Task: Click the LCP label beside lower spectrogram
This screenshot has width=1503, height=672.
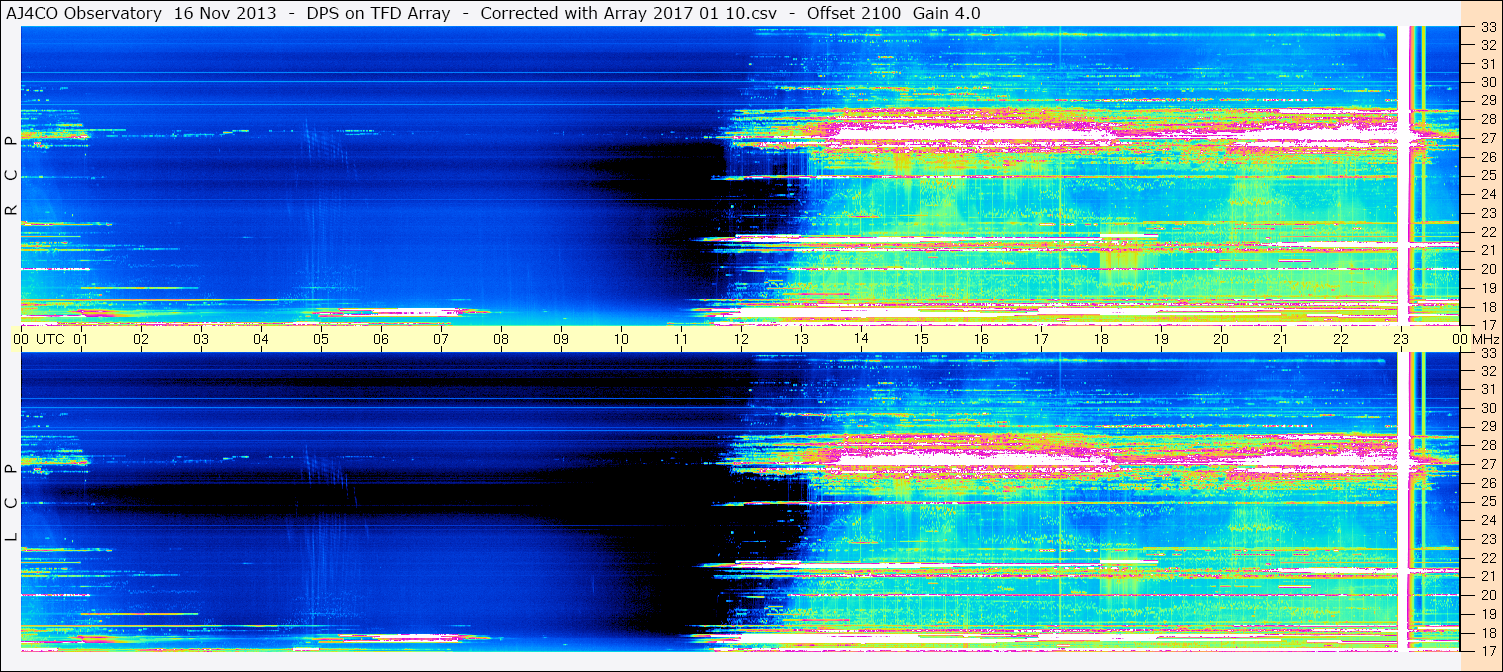Action: click(x=11, y=503)
